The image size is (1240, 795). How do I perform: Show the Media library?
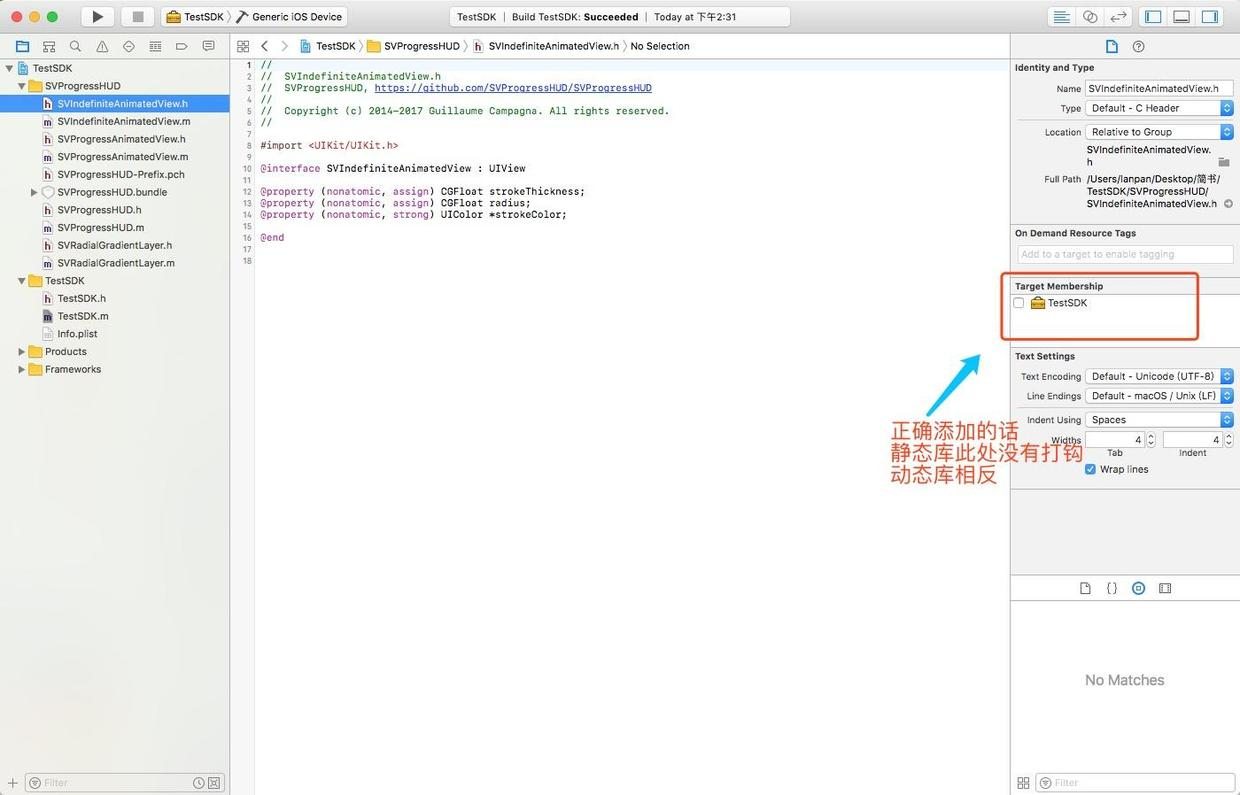click(1165, 588)
